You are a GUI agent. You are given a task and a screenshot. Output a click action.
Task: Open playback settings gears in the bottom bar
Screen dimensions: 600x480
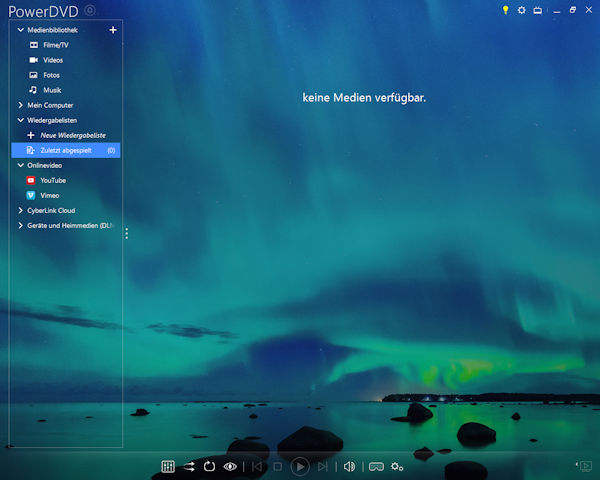(x=397, y=467)
